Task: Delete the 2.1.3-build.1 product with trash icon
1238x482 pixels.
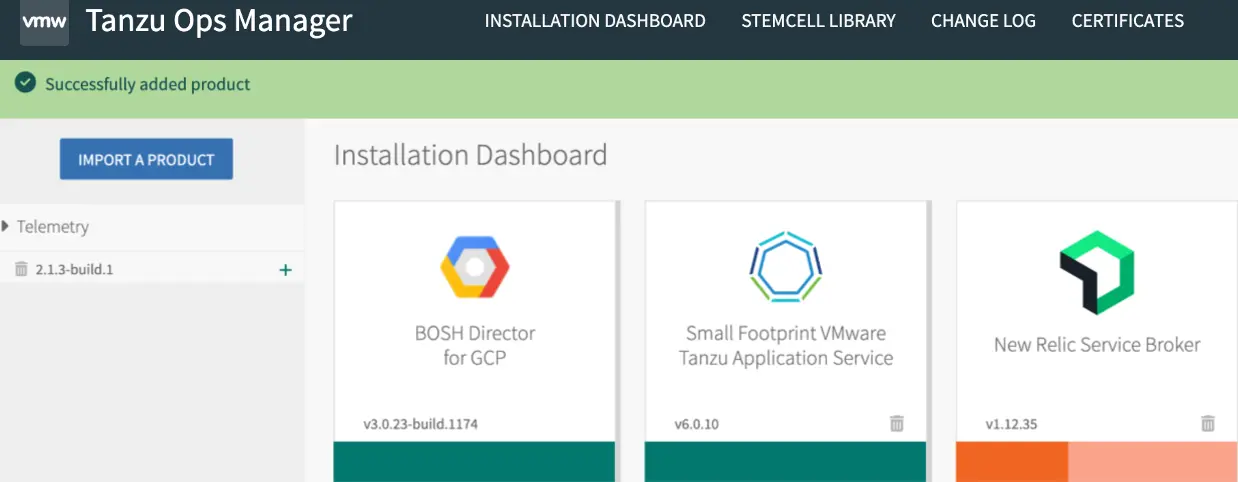Action: [22, 269]
